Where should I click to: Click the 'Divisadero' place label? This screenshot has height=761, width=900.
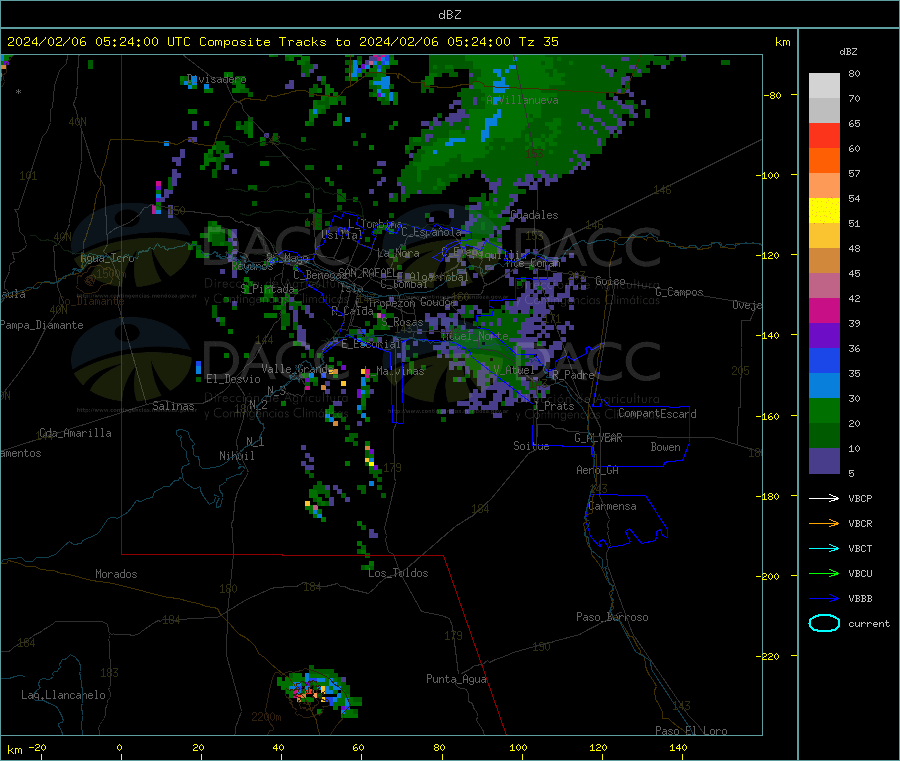point(216,79)
